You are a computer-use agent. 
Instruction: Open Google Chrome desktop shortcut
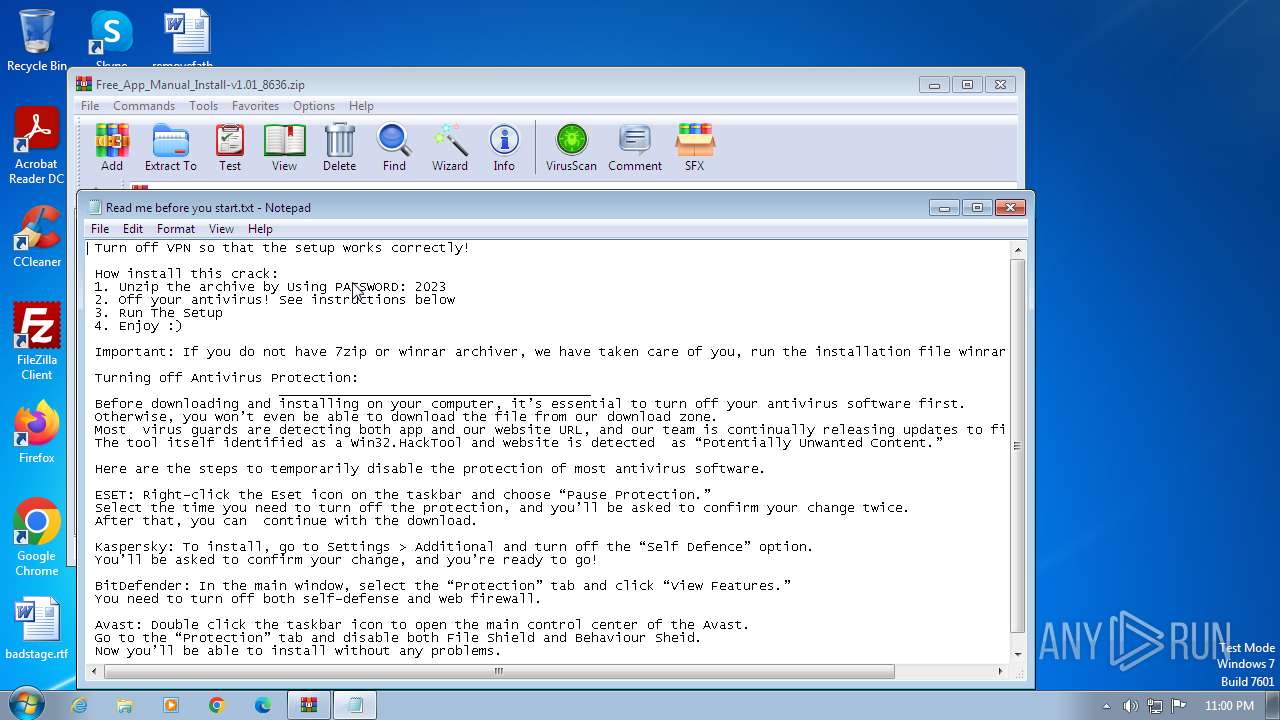tap(37, 537)
